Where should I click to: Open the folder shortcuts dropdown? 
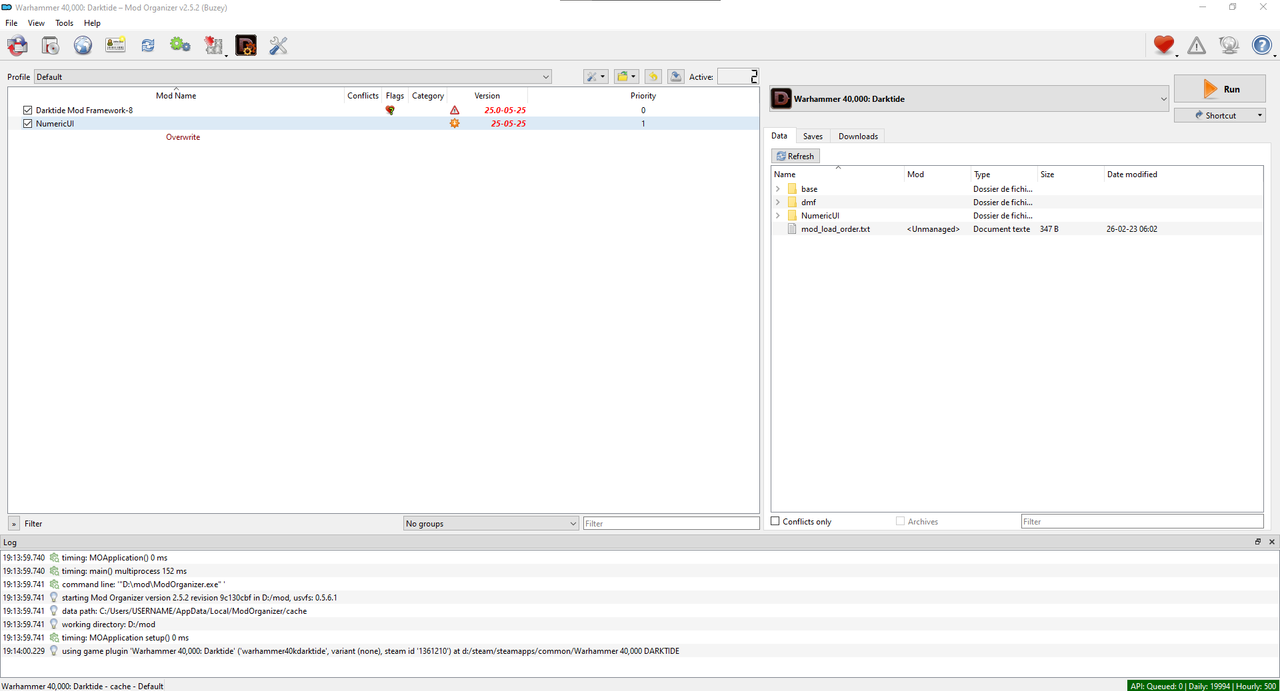click(x=626, y=76)
